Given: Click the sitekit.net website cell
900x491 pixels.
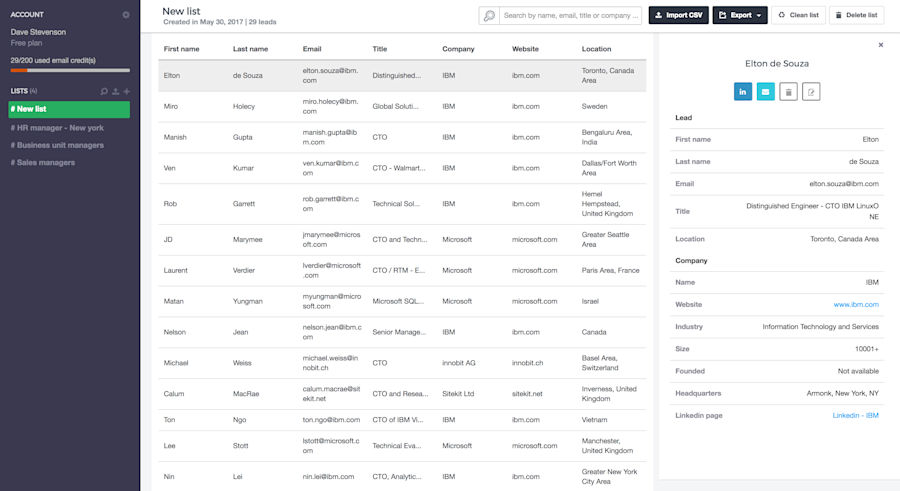Looking at the screenshot, I should [x=527, y=394].
